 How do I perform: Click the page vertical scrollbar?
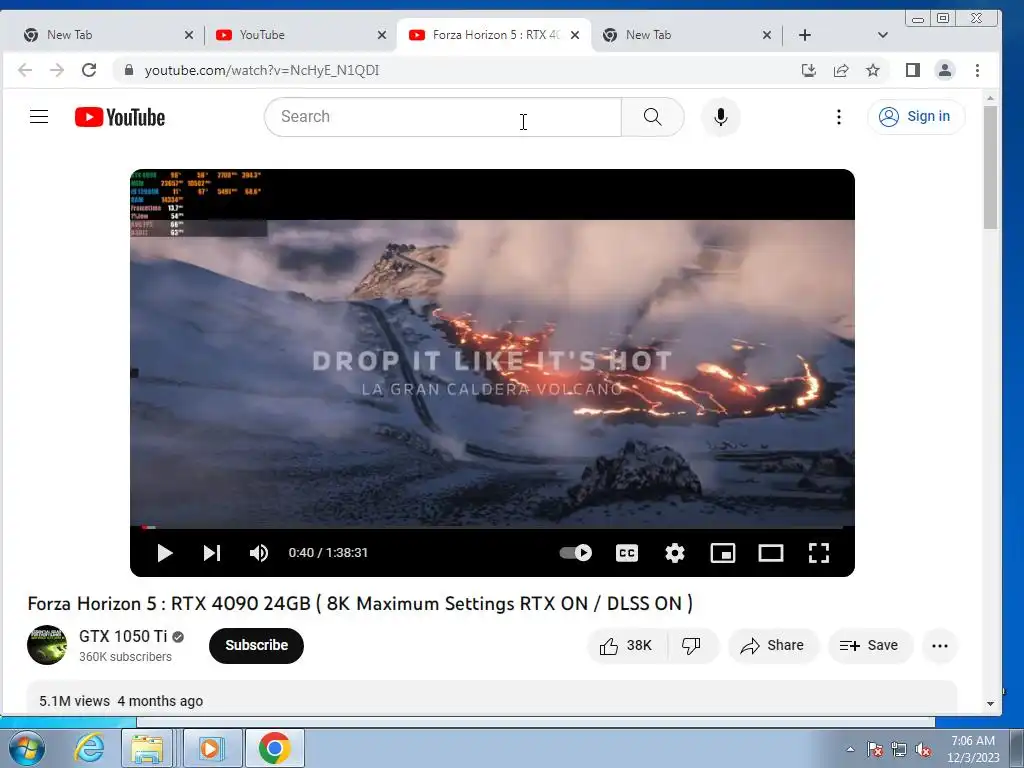[x=991, y=167]
